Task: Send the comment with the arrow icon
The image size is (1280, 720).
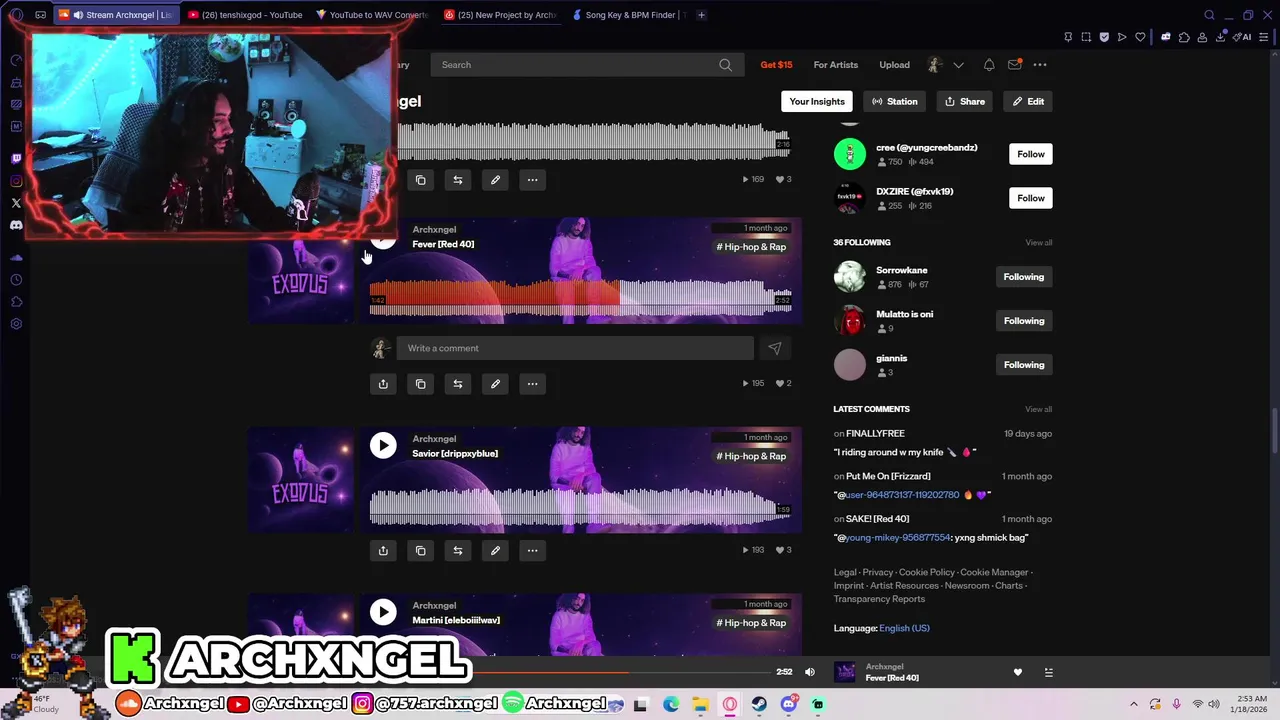Action: click(775, 348)
